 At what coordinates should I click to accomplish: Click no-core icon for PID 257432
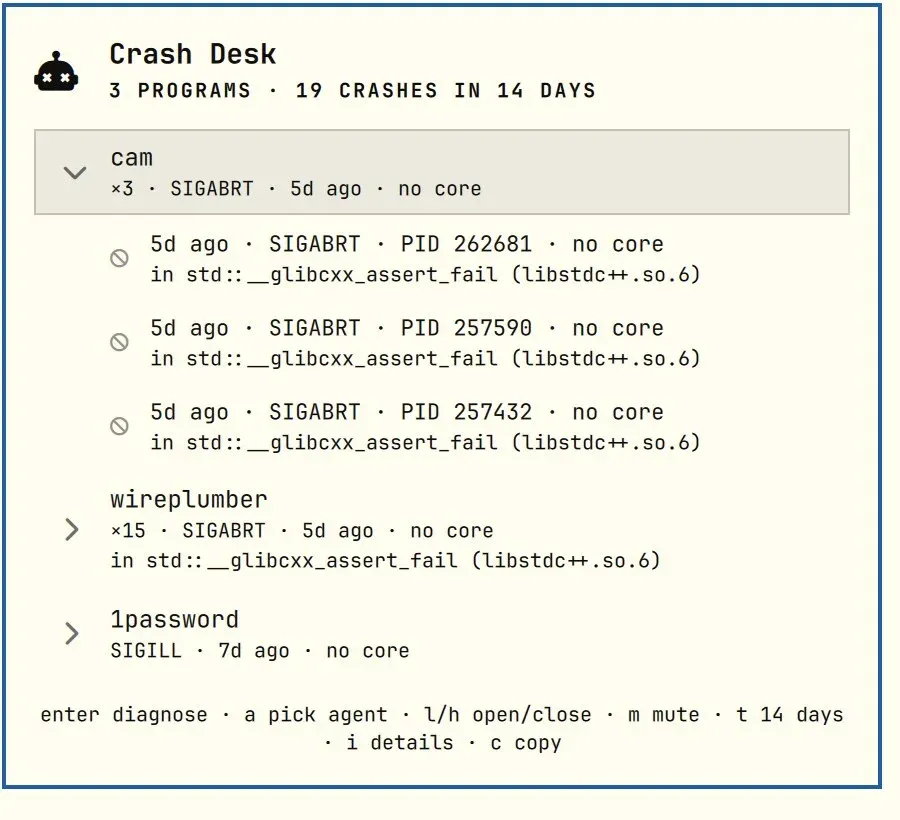point(119,426)
